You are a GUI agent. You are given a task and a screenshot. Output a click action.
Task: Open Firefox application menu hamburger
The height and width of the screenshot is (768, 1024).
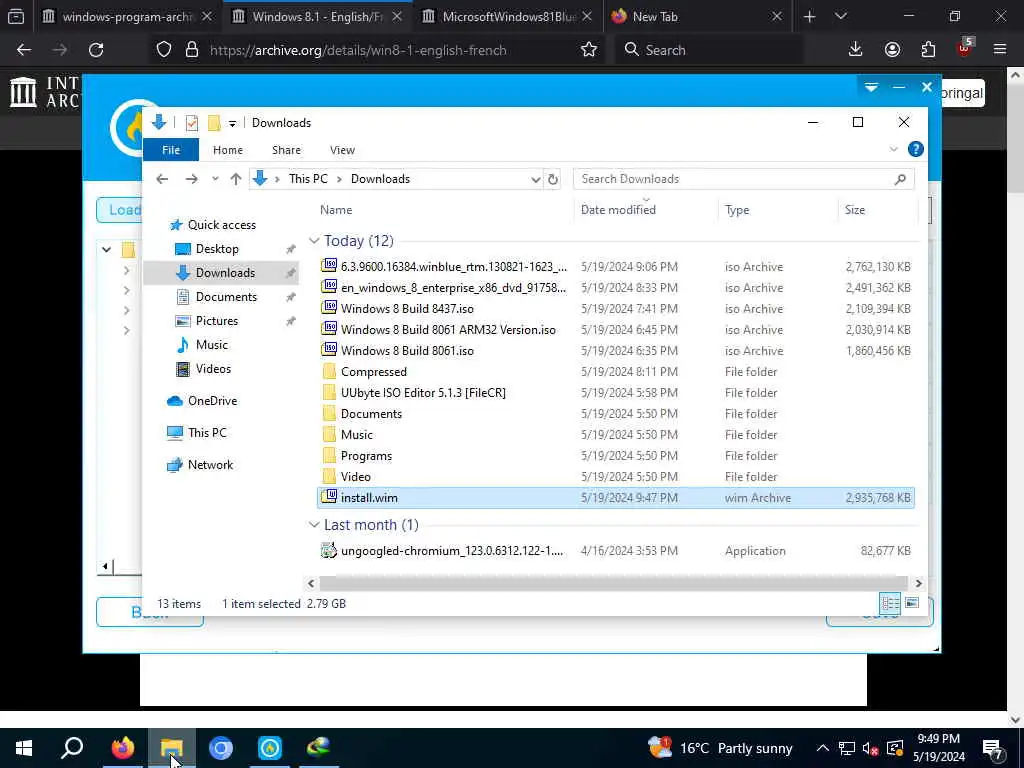[x=999, y=50]
